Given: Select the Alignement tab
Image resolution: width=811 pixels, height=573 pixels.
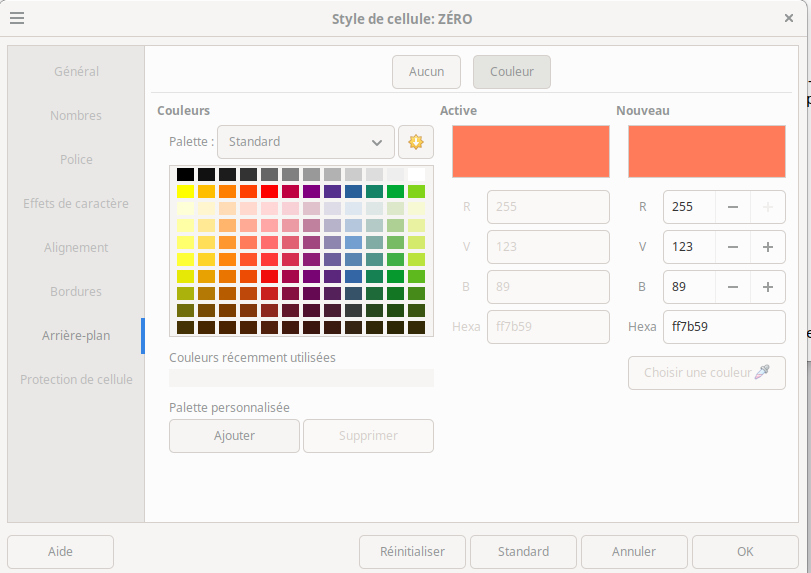Looking at the screenshot, I should (76, 248).
